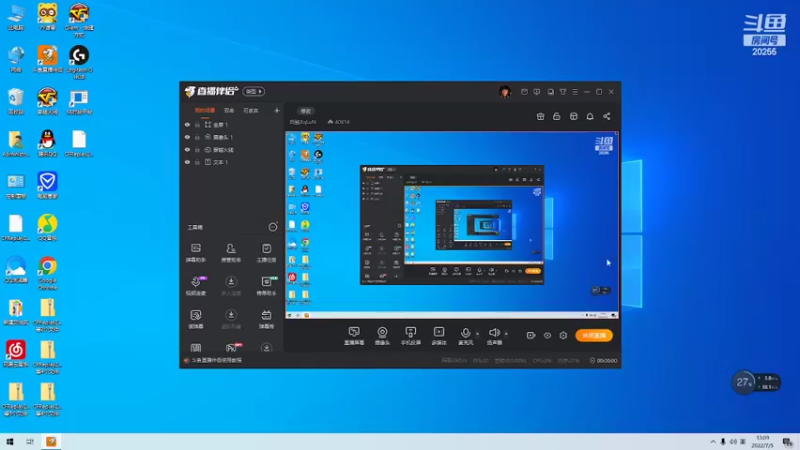Open the TV-shaped danmaku wall tool

(266, 319)
